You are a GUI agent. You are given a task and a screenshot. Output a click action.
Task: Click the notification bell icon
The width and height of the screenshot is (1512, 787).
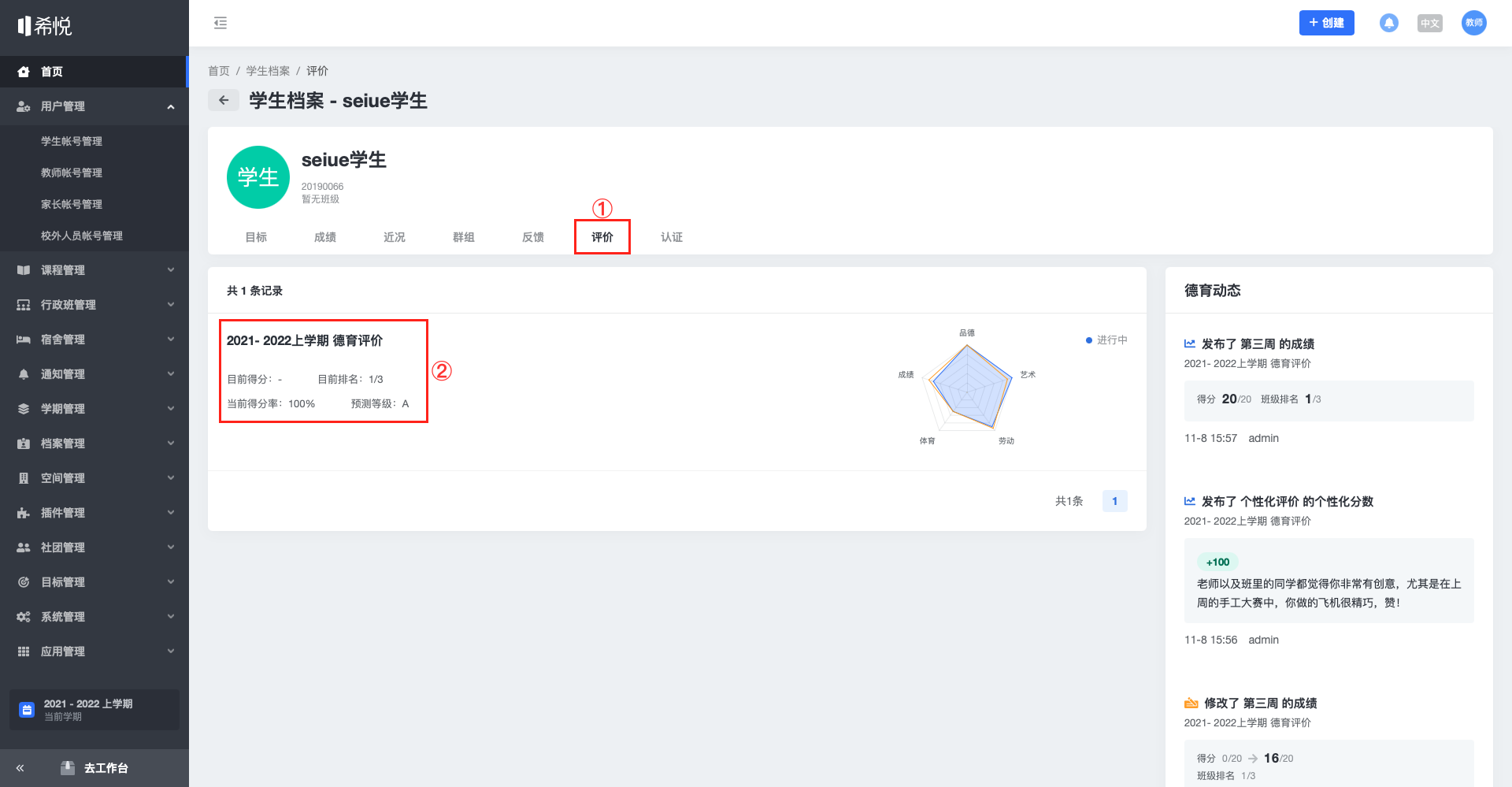1388,23
